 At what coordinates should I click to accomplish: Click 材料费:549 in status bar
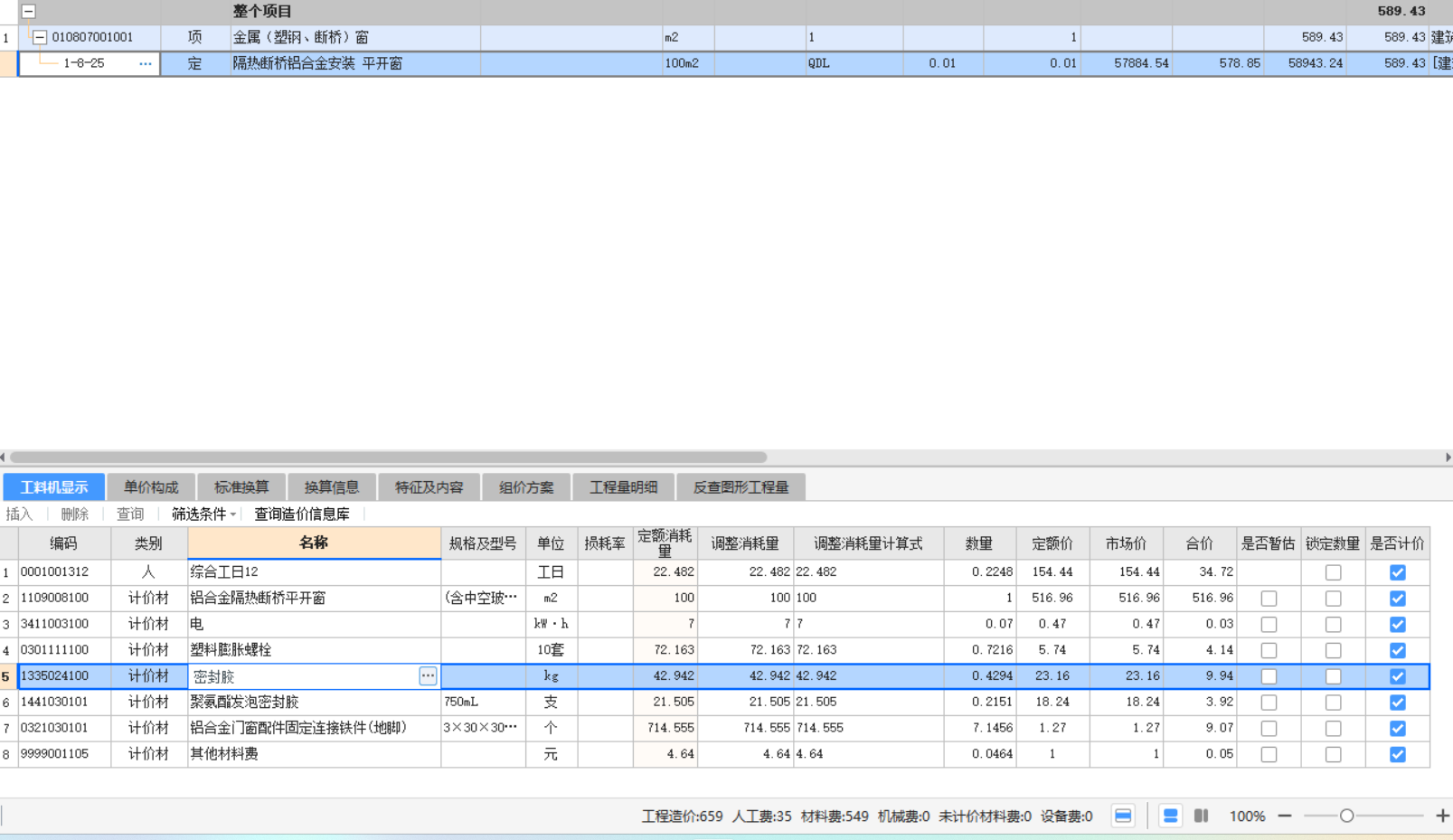coord(834,816)
